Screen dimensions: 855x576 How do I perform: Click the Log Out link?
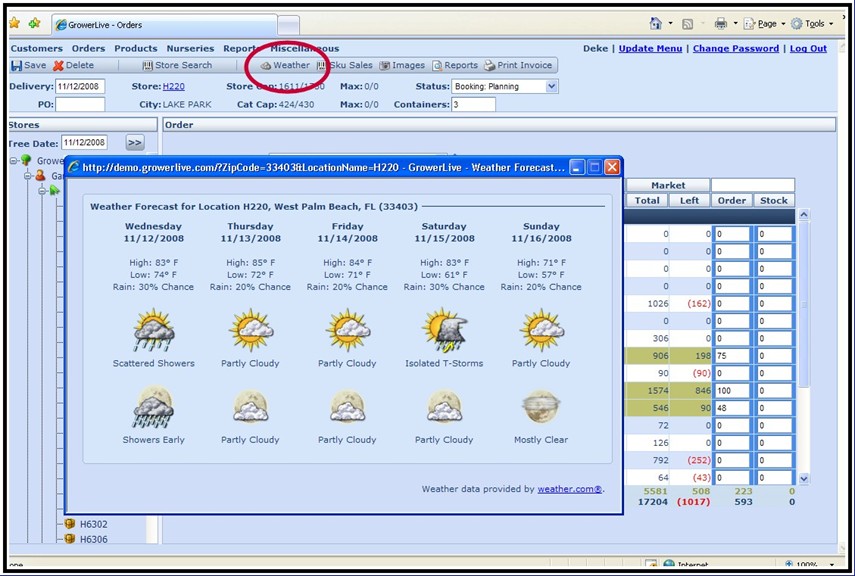point(808,48)
